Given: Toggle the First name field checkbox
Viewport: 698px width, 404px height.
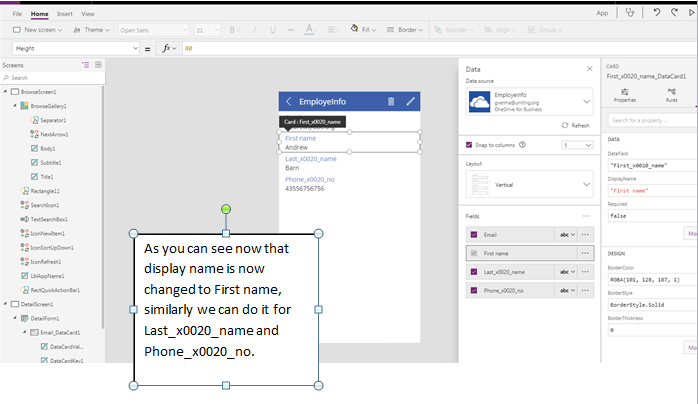Looking at the screenshot, I should pos(474,253).
